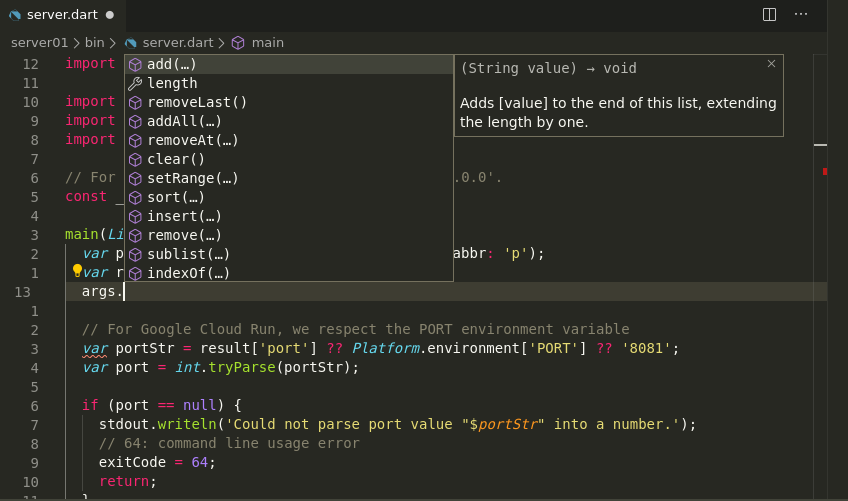Click the '8081' string literal
This screenshot has height=501, width=848.
coord(646,348)
